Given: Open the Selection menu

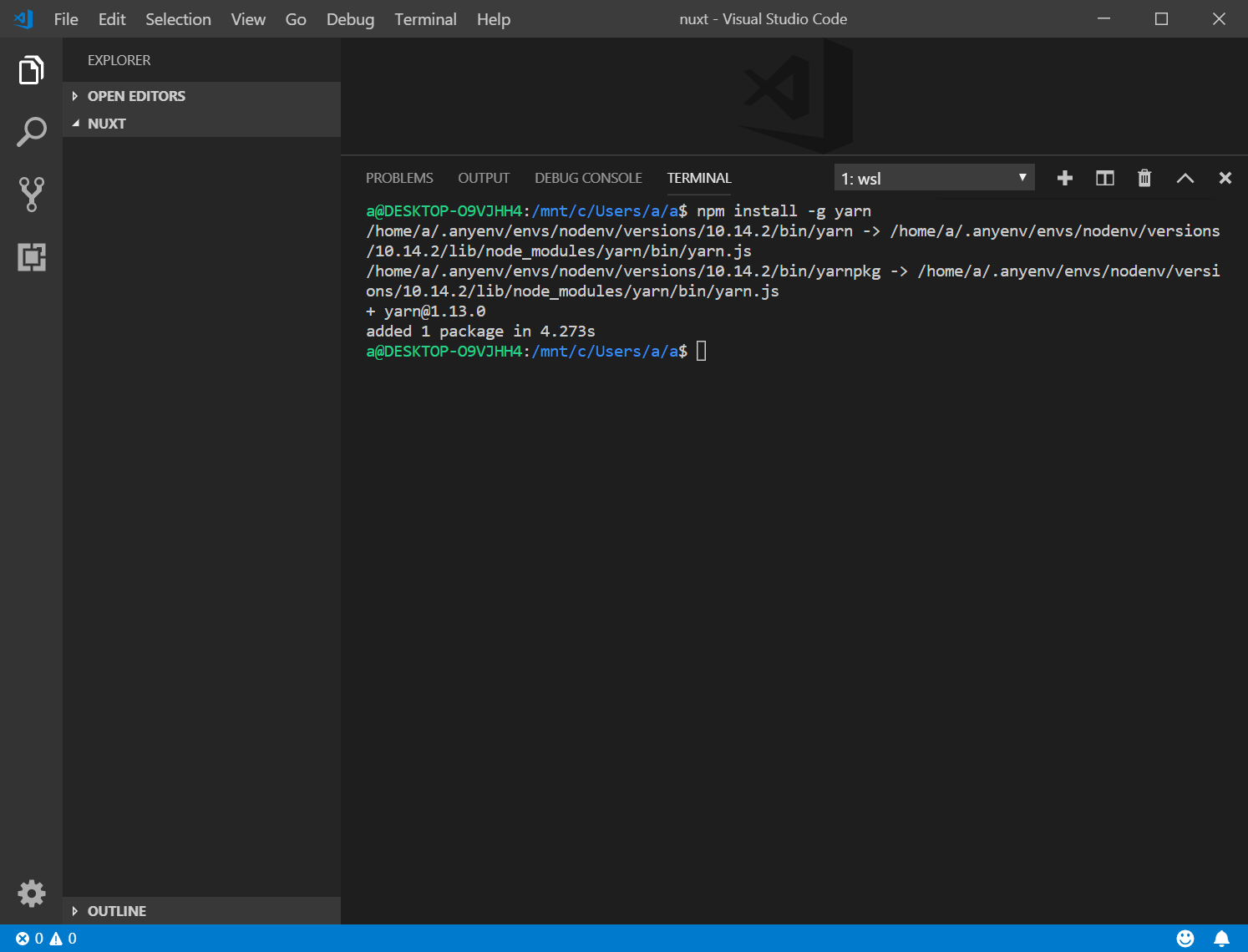Looking at the screenshot, I should tap(178, 19).
